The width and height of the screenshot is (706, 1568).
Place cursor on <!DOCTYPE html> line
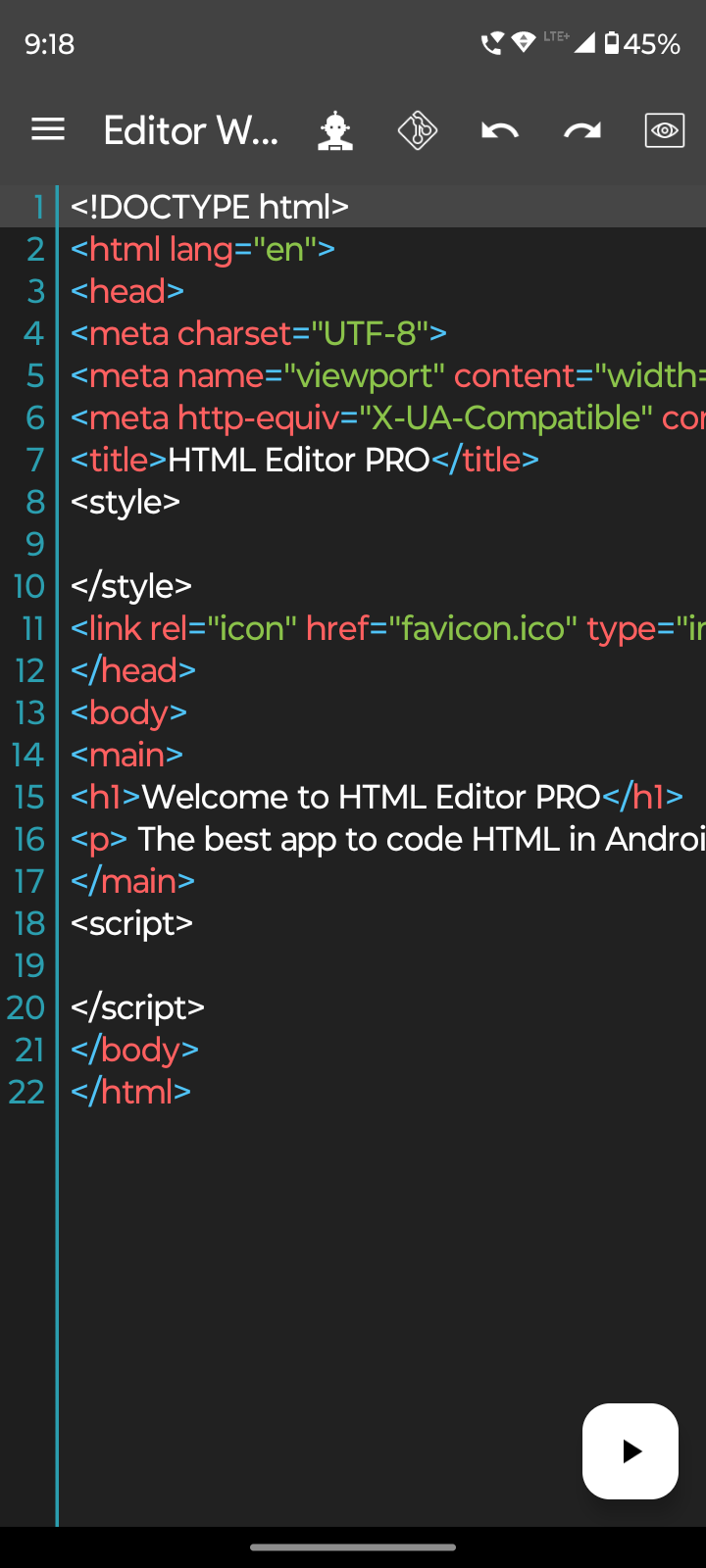point(210,207)
